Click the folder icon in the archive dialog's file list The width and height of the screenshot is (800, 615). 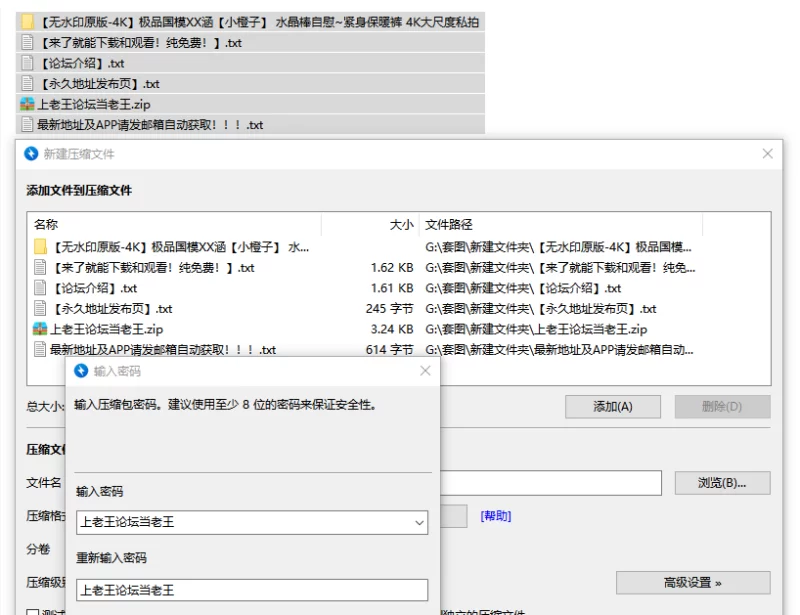(40, 247)
